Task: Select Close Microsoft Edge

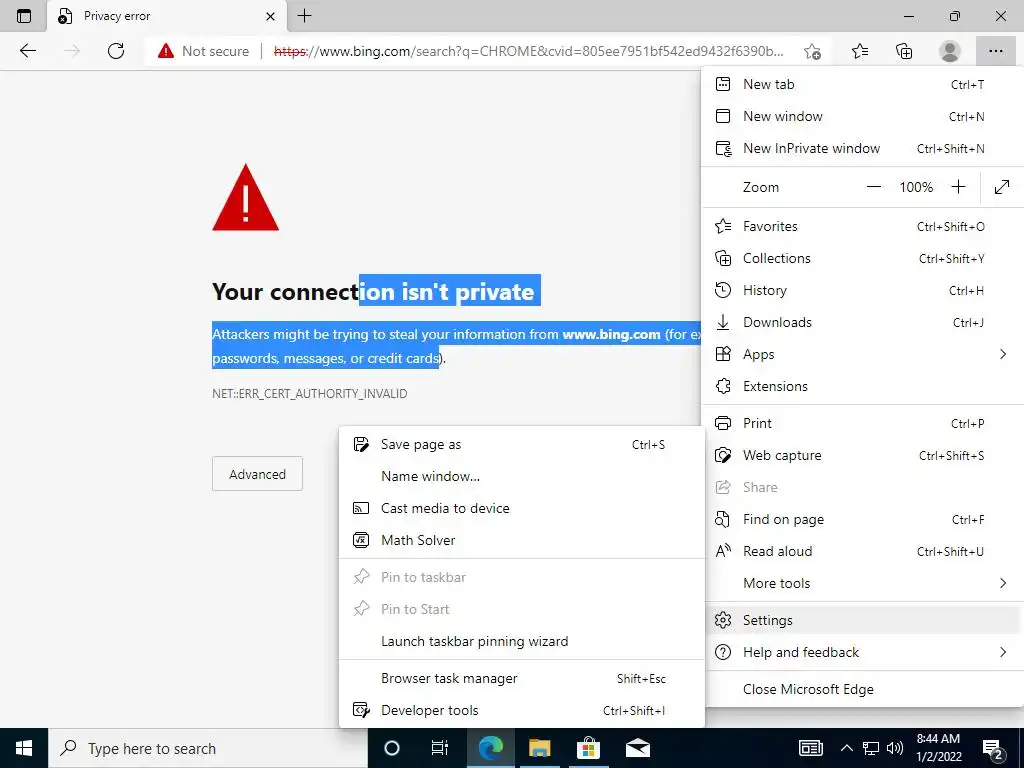Action: tap(862, 690)
